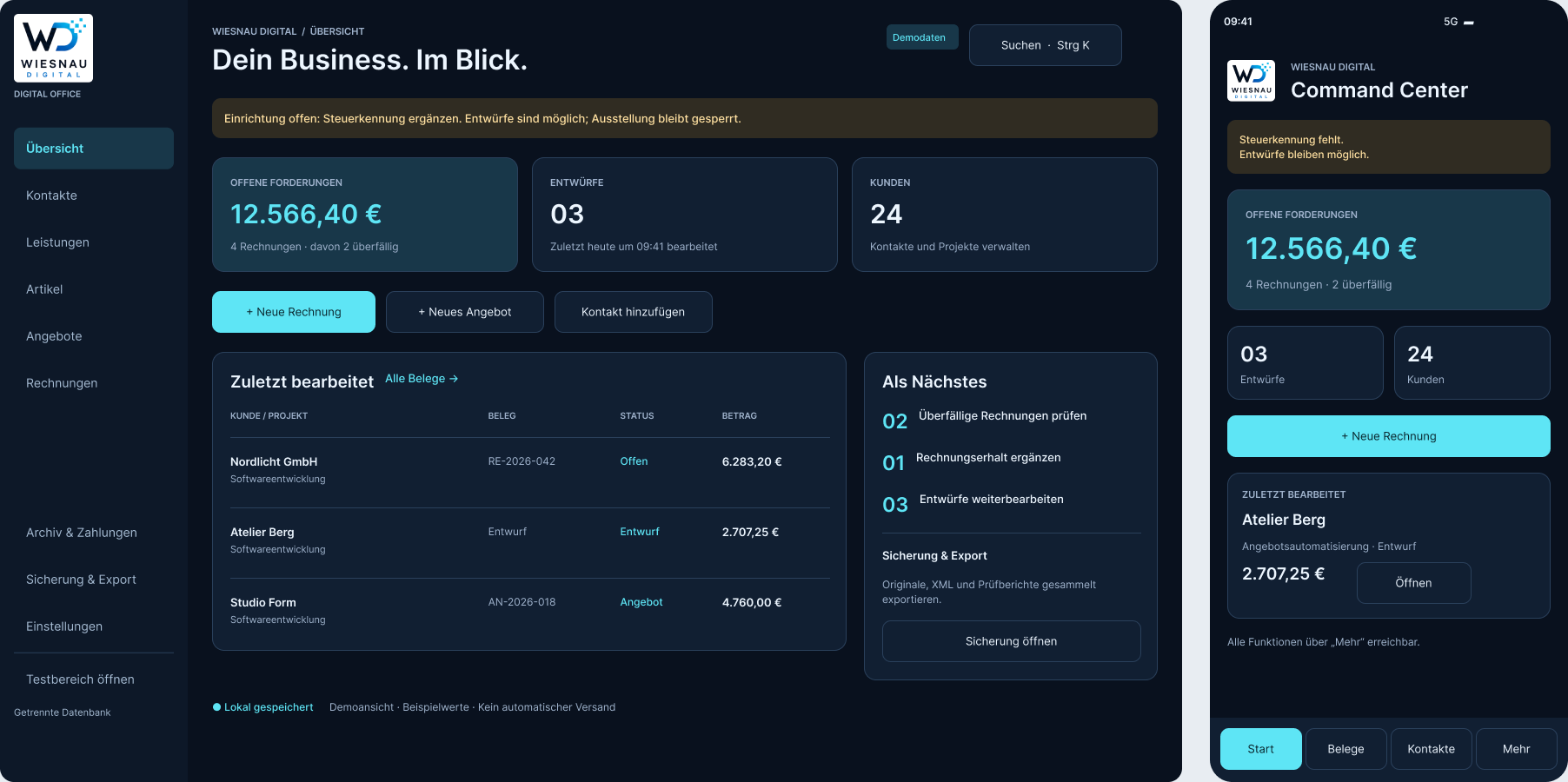Click Testbereich öffnen
The width and height of the screenshot is (1568, 782).
click(x=94, y=679)
